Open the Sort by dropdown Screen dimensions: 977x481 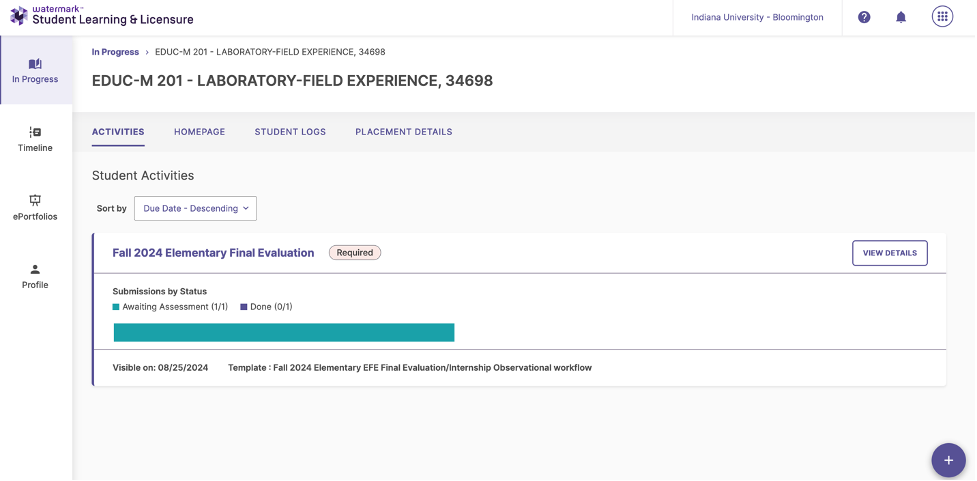pyautogui.click(x=196, y=208)
